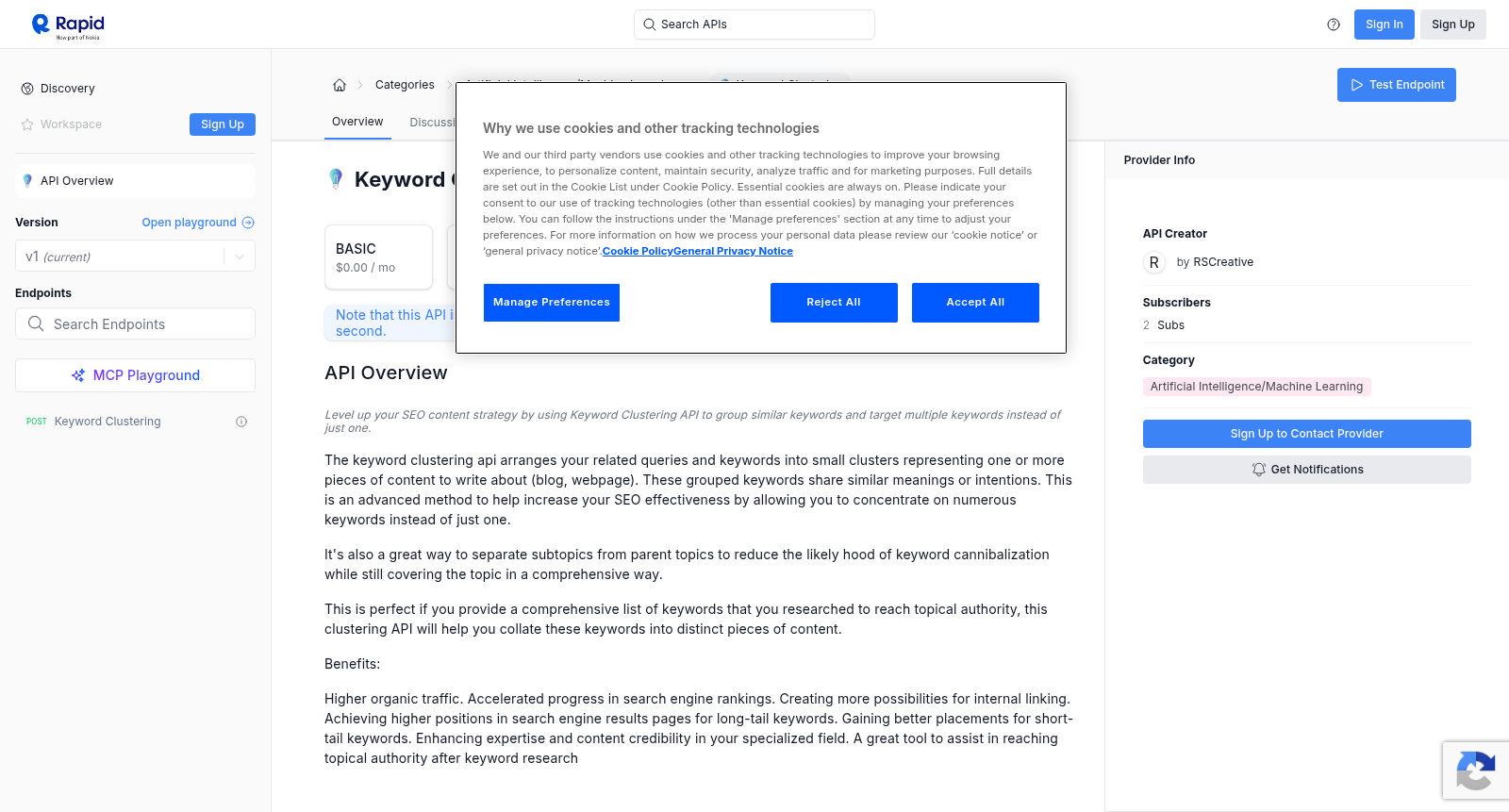
Task: Click the reCAPTCHA badge
Action: (1475, 771)
